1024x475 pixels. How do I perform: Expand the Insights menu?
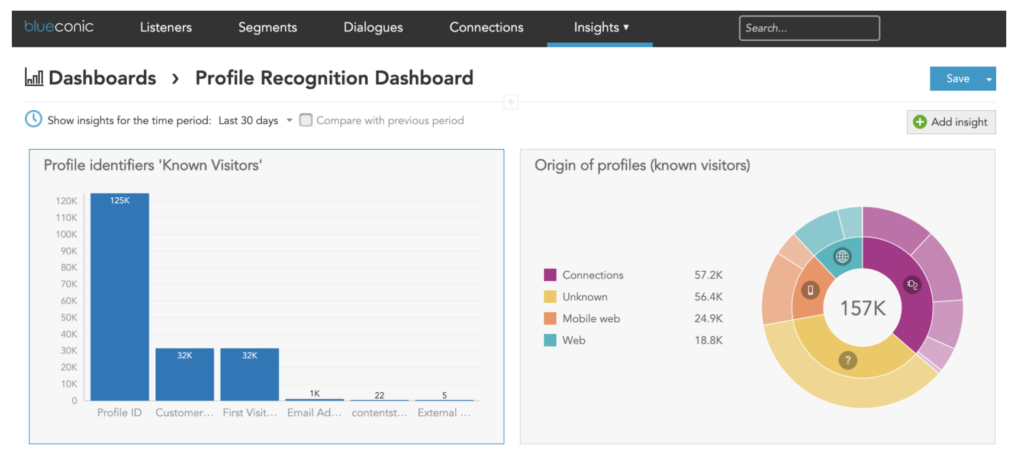point(600,27)
